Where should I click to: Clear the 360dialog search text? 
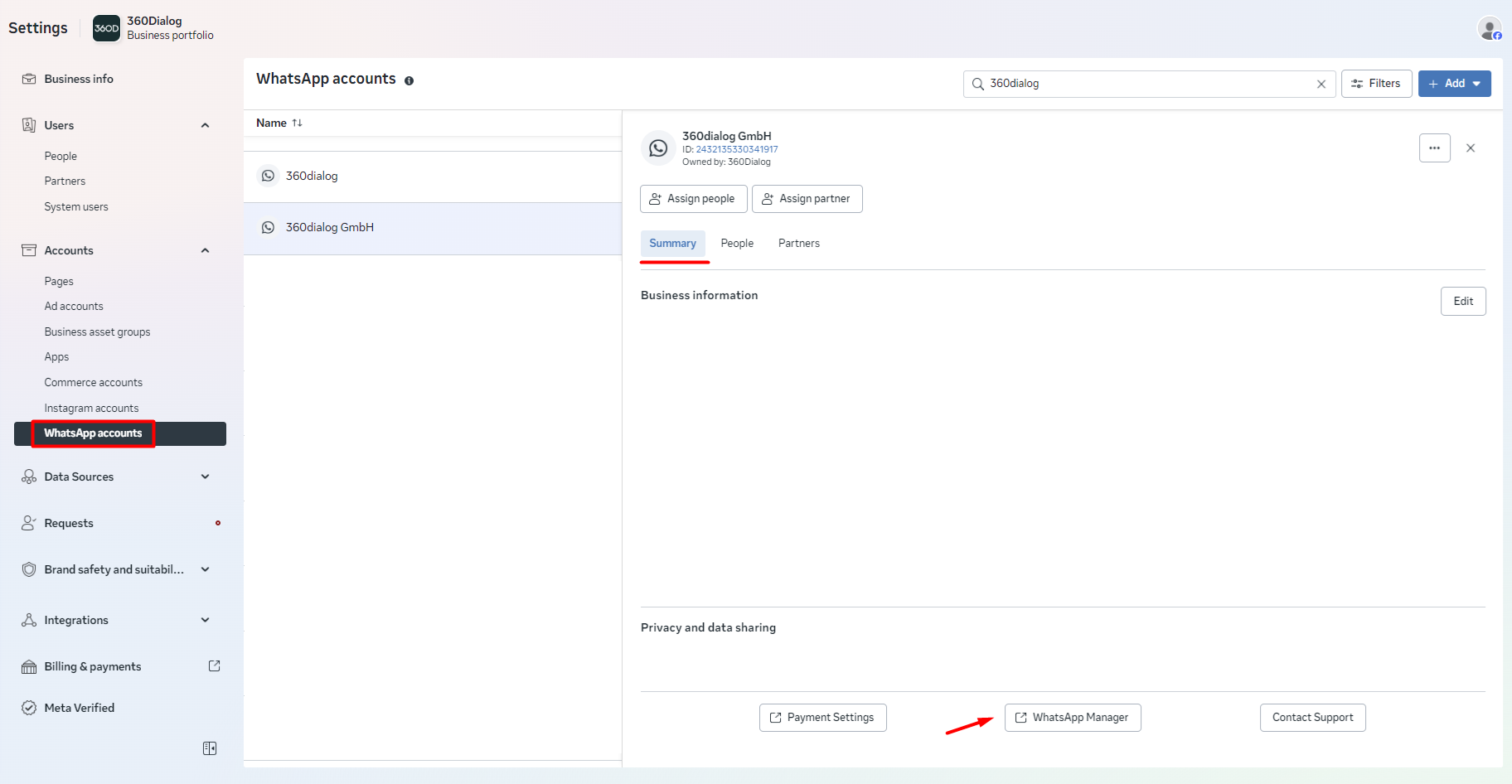coord(1321,84)
